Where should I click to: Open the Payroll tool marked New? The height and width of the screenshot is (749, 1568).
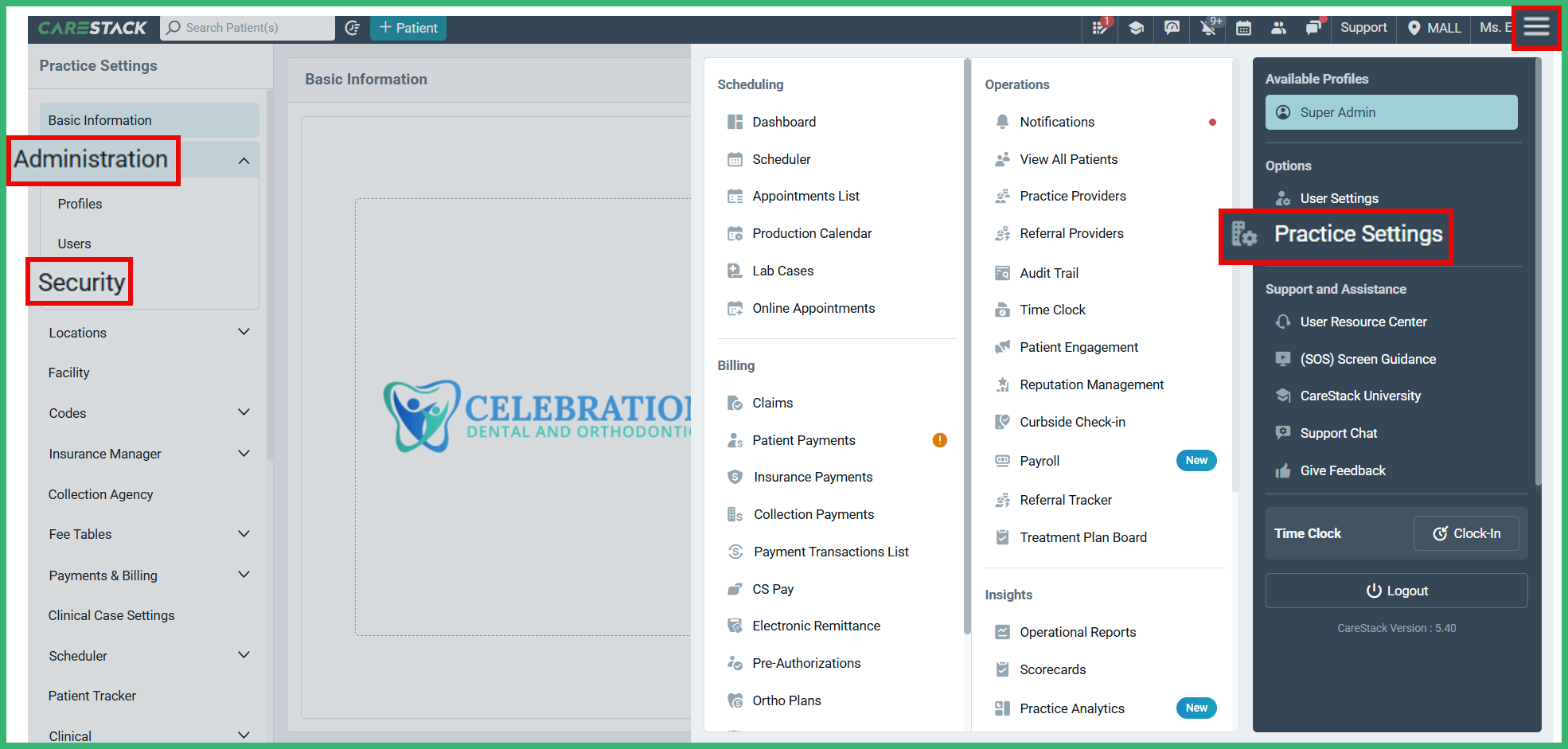pyautogui.click(x=1039, y=460)
